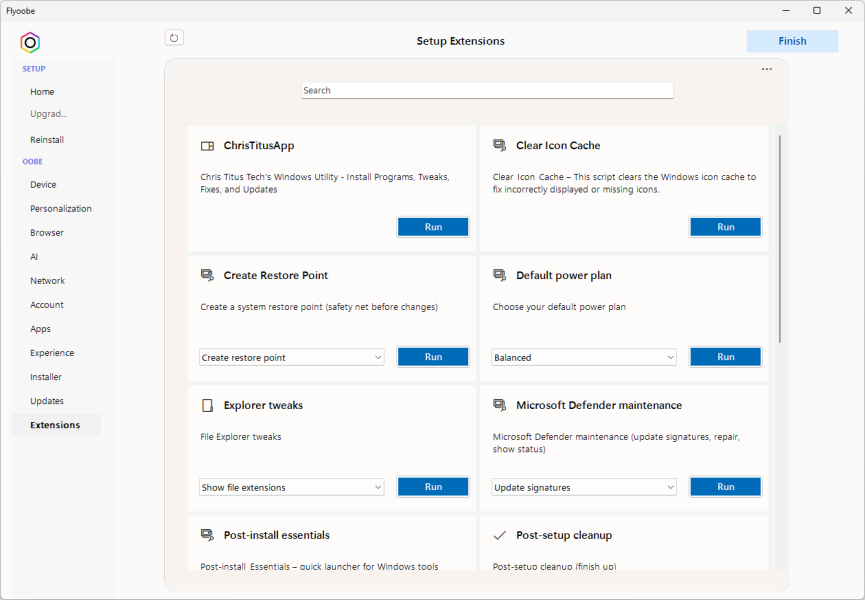
Task: Open the Update signatures dropdown
Action: point(584,487)
